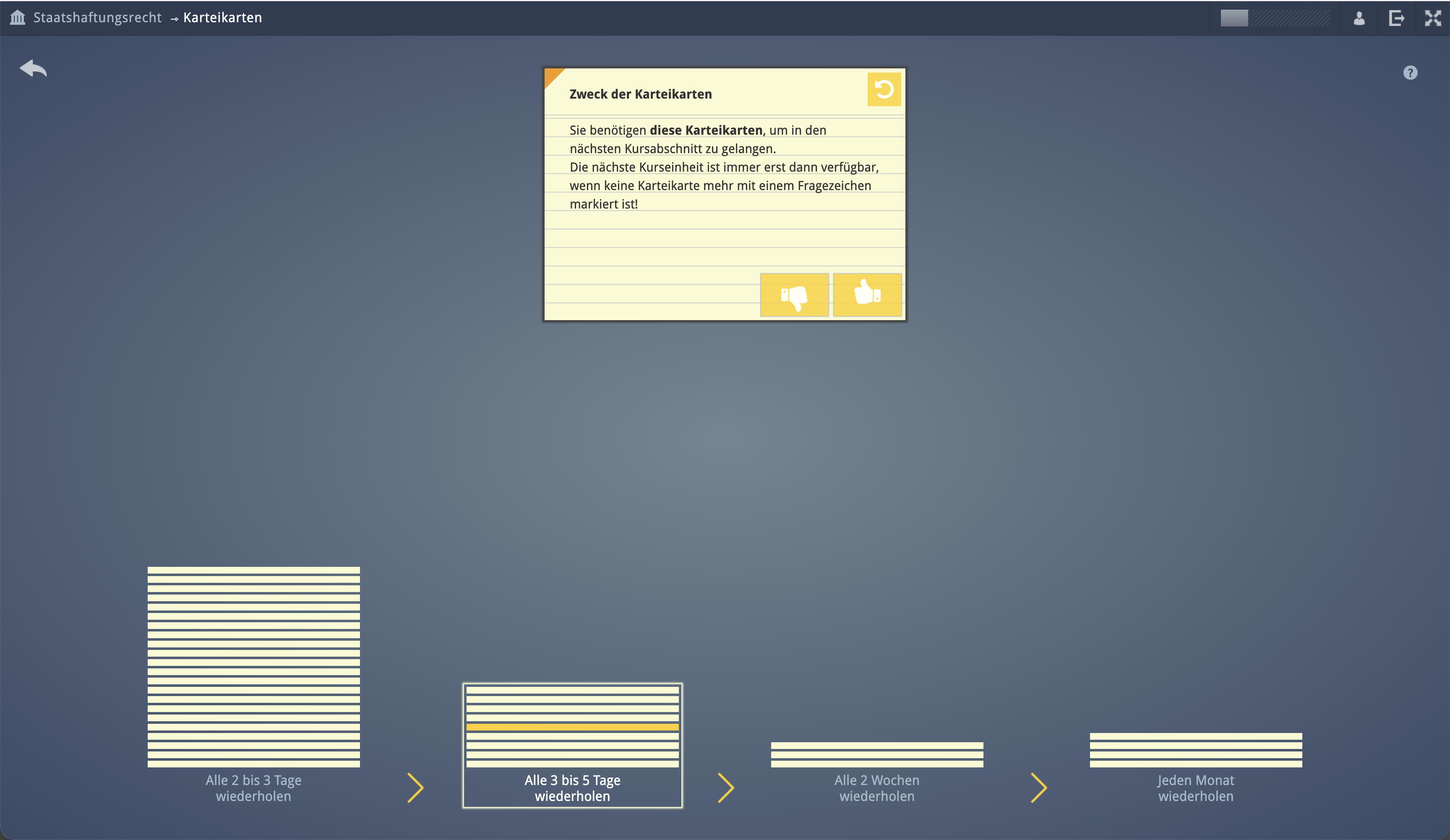Click the logout exit icon
This screenshot has width=1450, height=840.
1396,18
